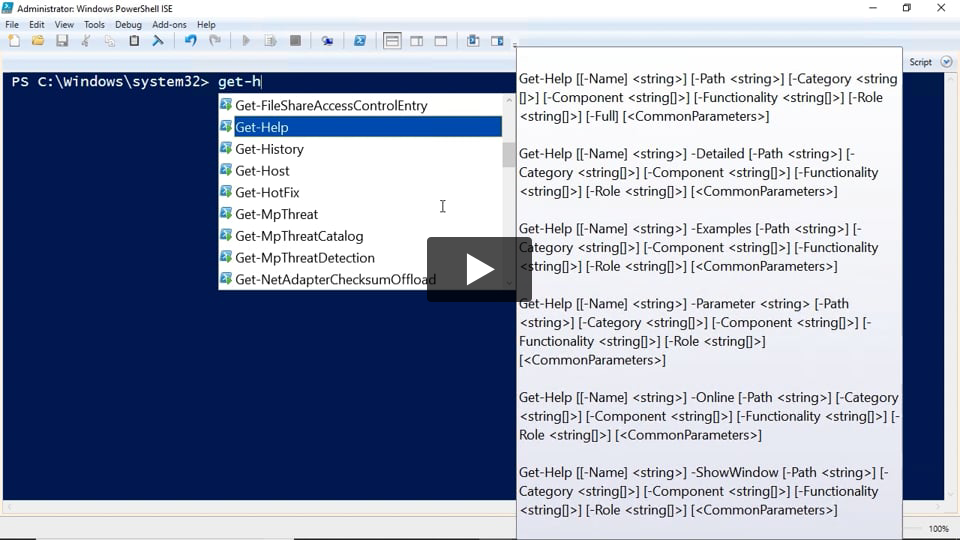960x540 pixels.
Task: Click the IntelliSense list scrollbar thumb
Action: [x=509, y=155]
